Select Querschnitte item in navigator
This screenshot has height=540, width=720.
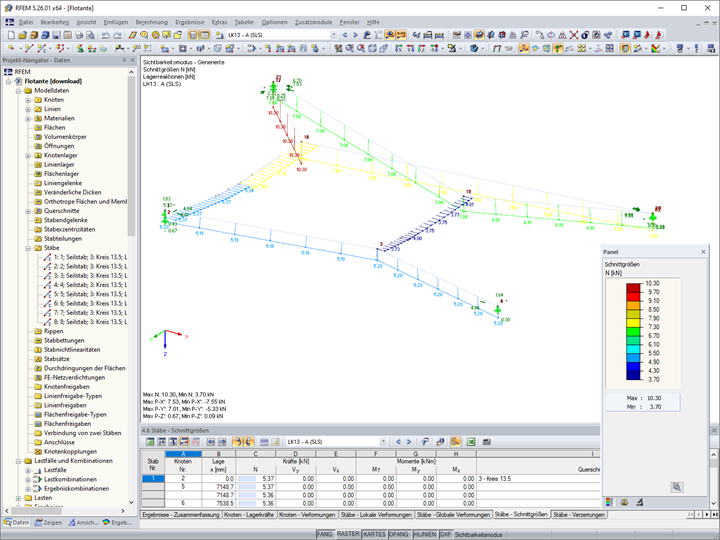tap(62, 211)
